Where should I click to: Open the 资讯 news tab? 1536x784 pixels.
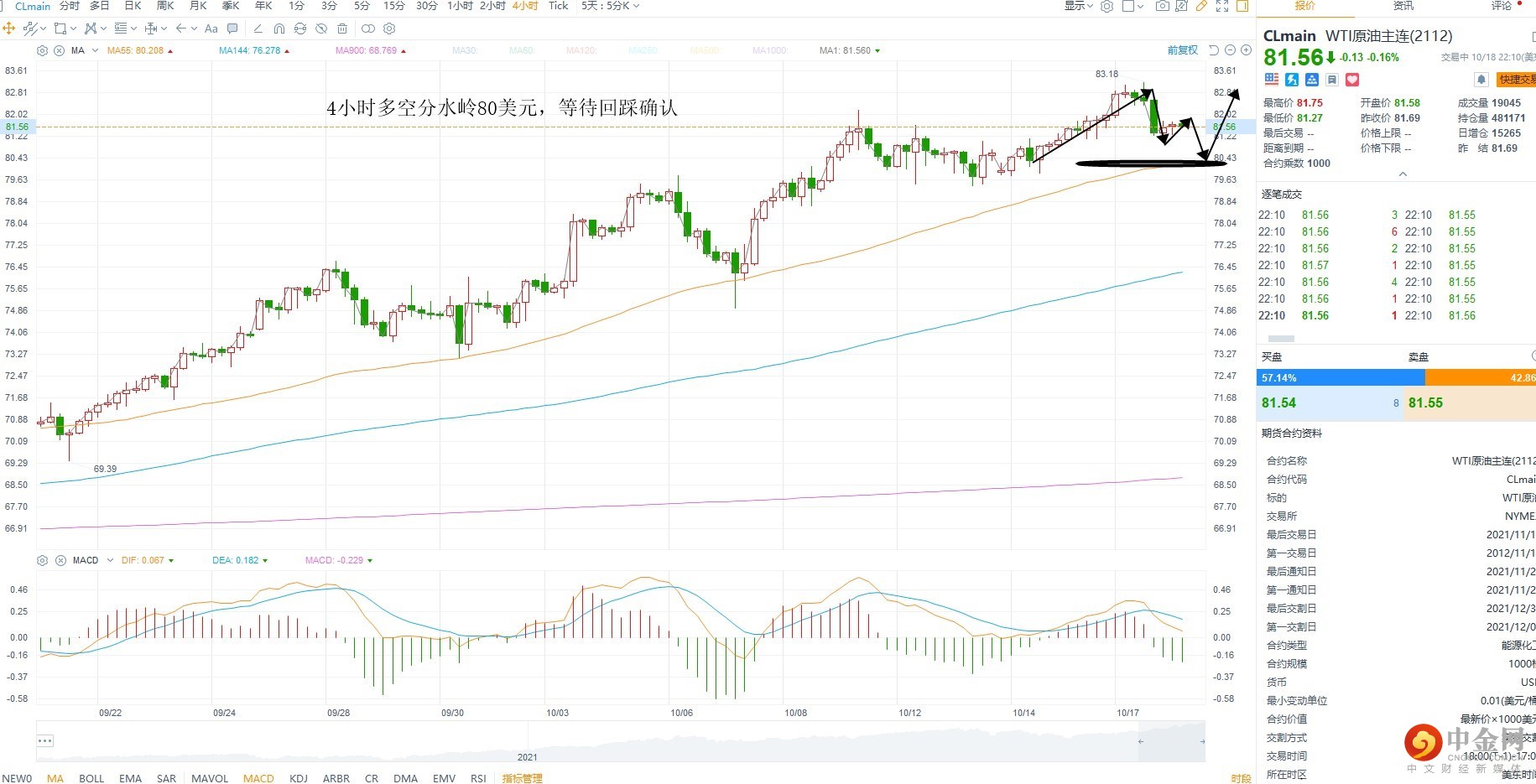point(1403,6)
